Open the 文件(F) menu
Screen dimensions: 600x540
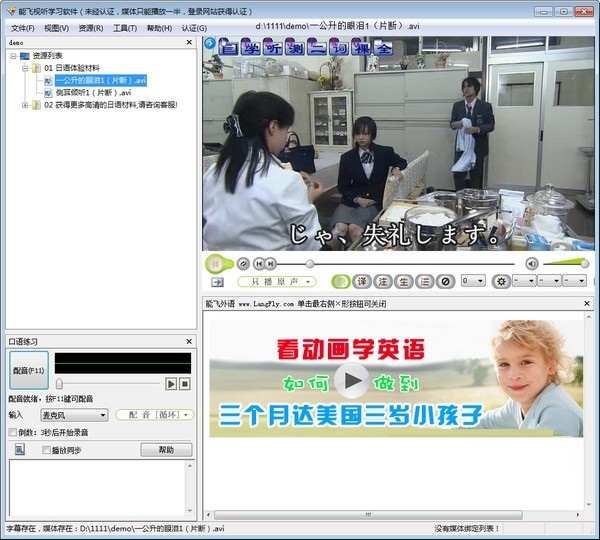click(23, 28)
